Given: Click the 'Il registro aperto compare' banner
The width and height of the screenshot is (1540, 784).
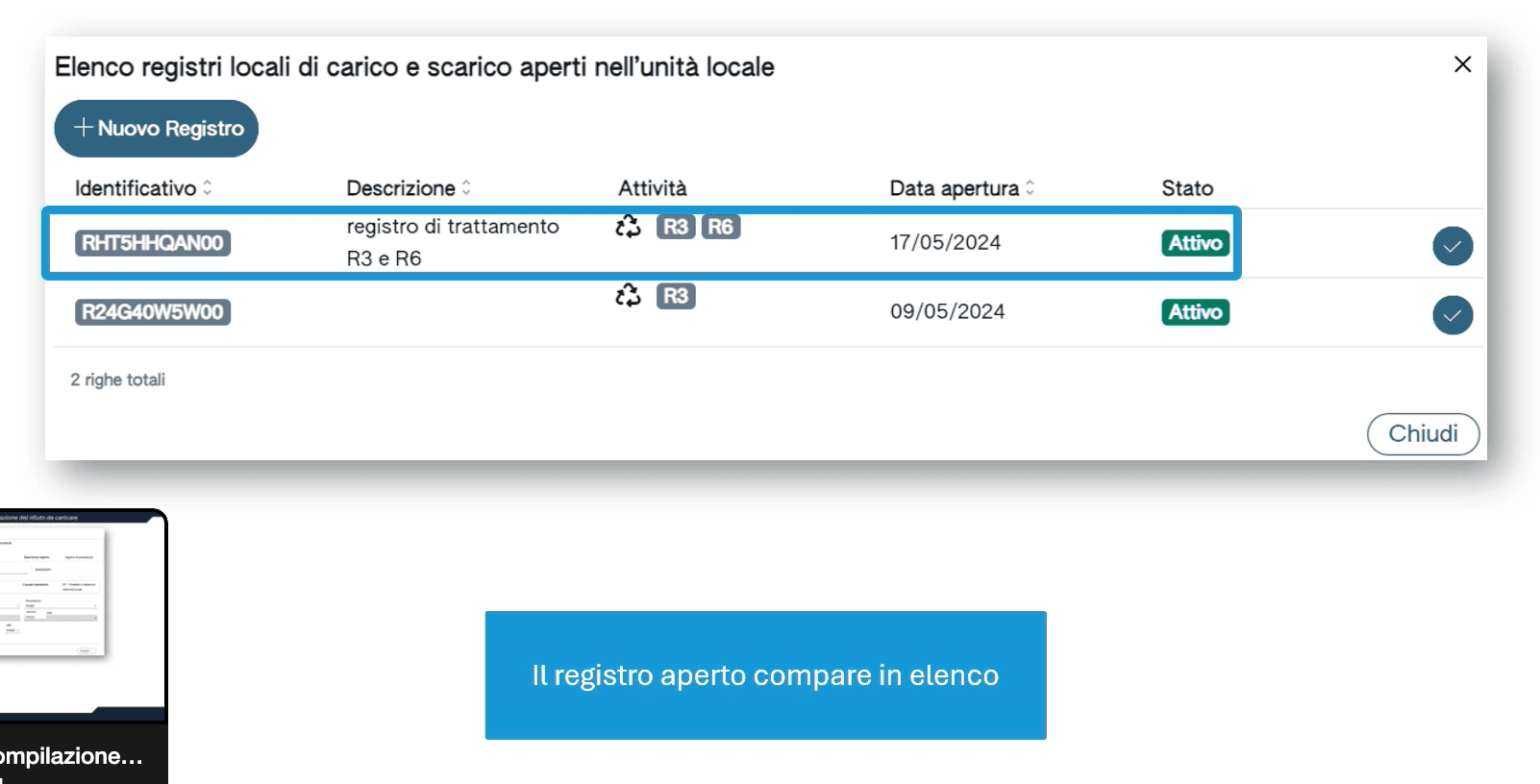Looking at the screenshot, I should [x=765, y=675].
